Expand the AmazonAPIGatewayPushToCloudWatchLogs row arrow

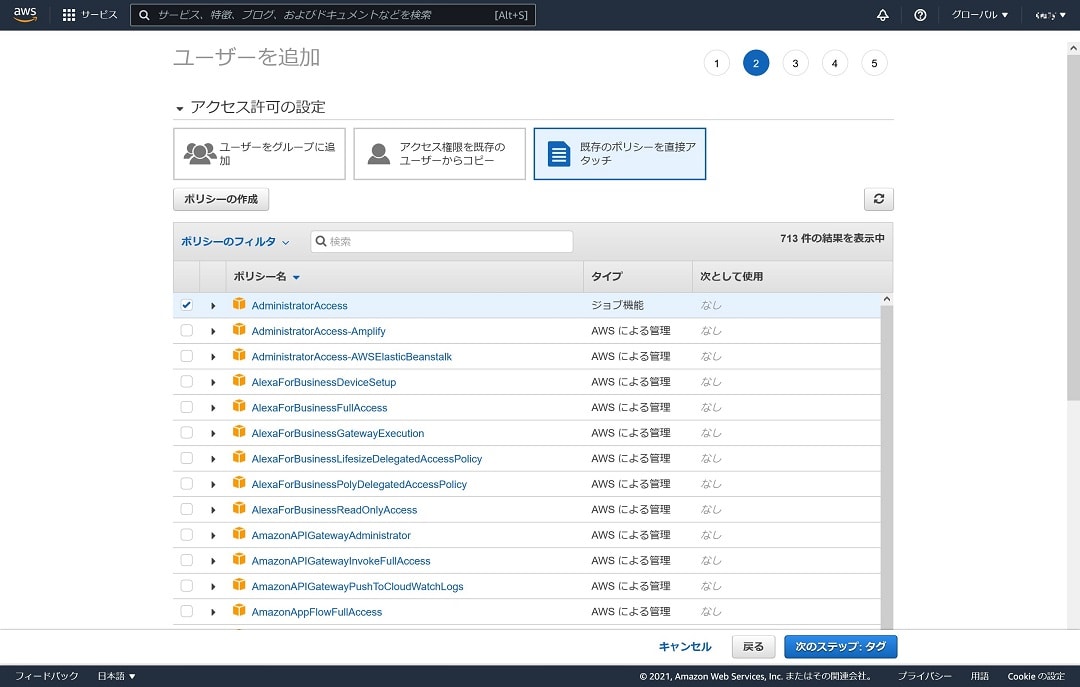[x=213, y=586]
